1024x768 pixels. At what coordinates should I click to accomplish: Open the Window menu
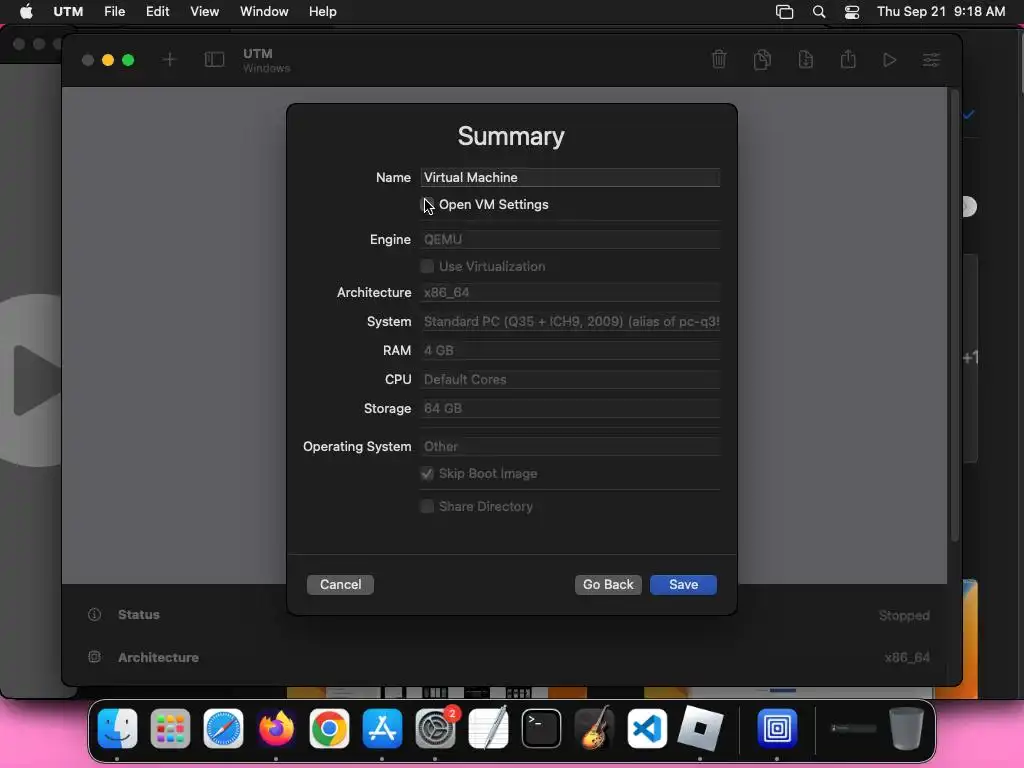click(x=264, y=12)
